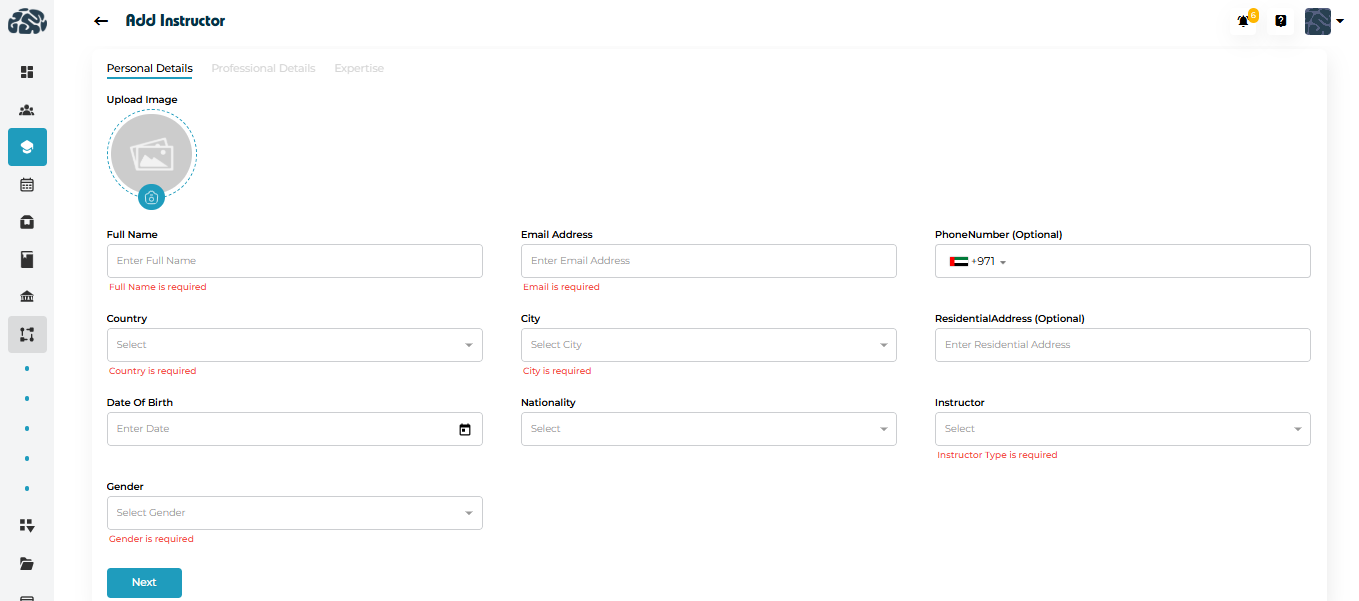This screenshot has width=1359, height=601.
Task: Open the dashboard grid icon in sidebar
Action: click(x=27, y=72)
